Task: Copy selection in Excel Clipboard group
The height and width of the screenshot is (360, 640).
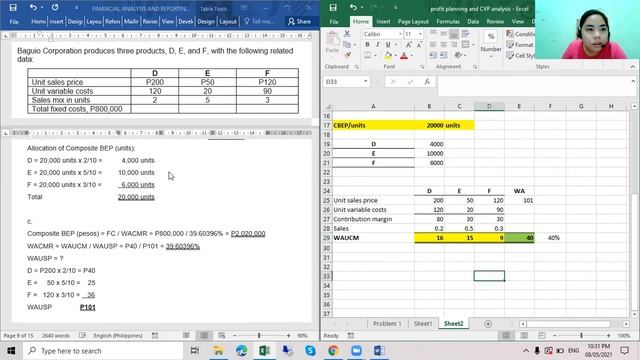Action: pos(347,44)
